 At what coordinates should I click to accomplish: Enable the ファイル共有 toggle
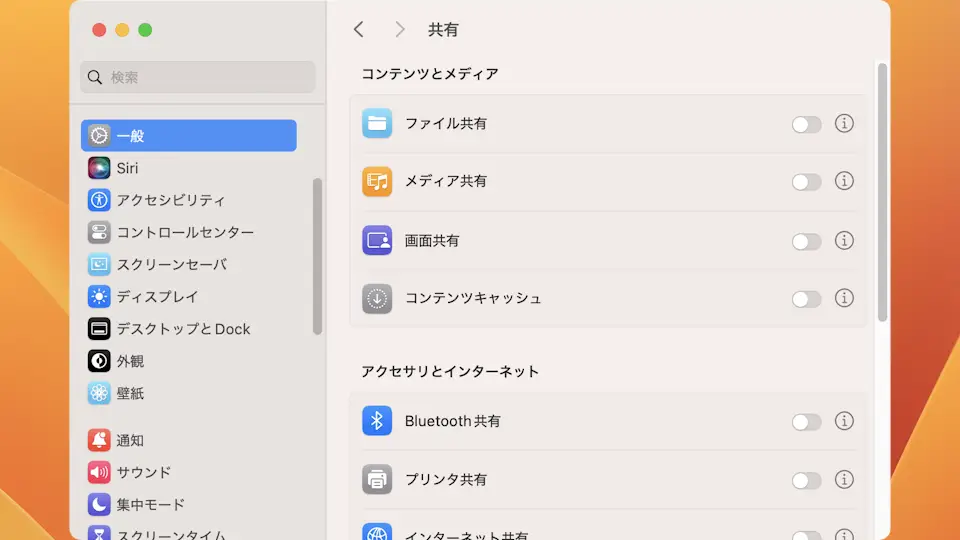pyautogui.click(x=806, y=125)
